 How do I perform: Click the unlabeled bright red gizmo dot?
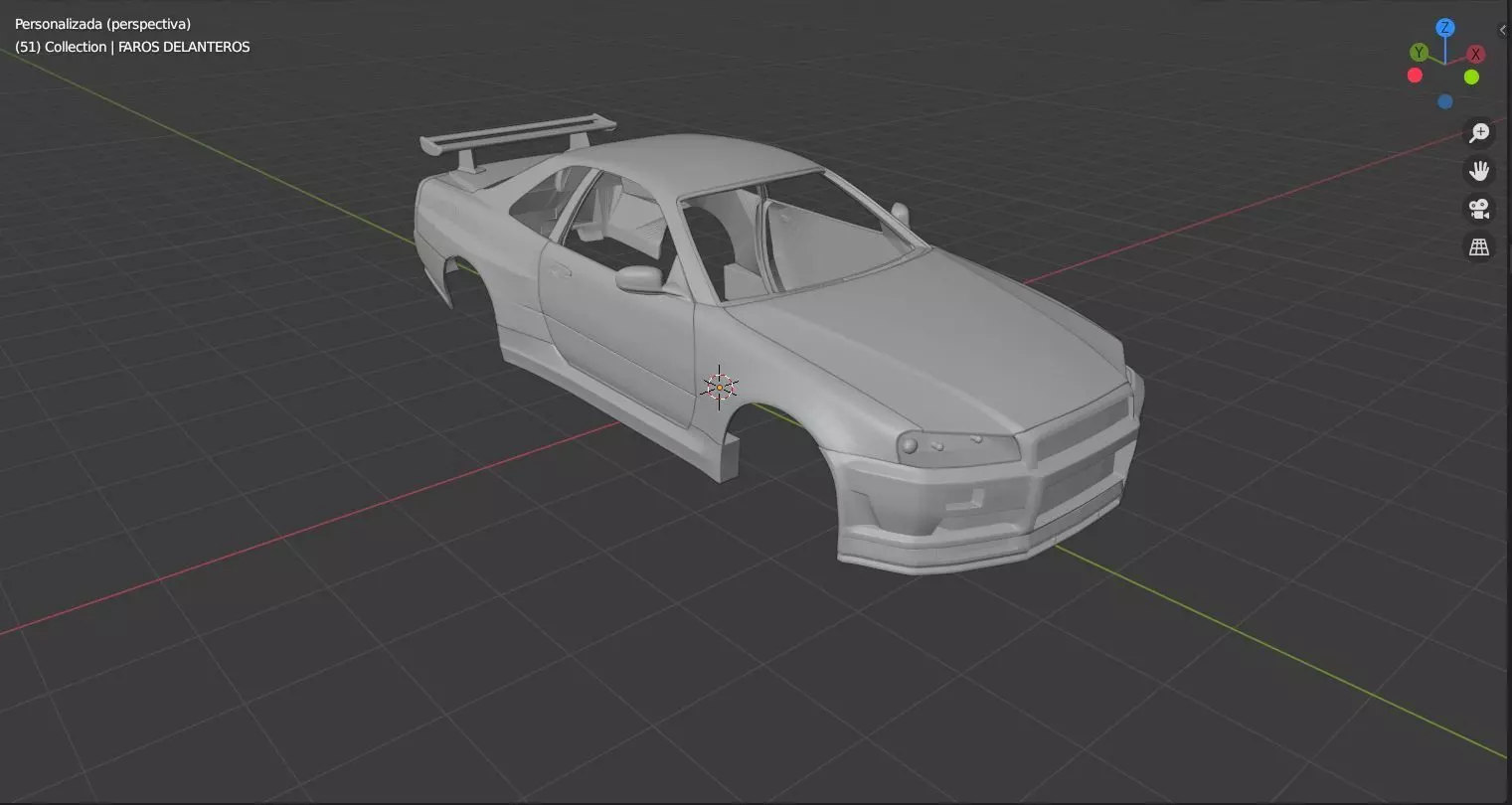(1415, 76)
